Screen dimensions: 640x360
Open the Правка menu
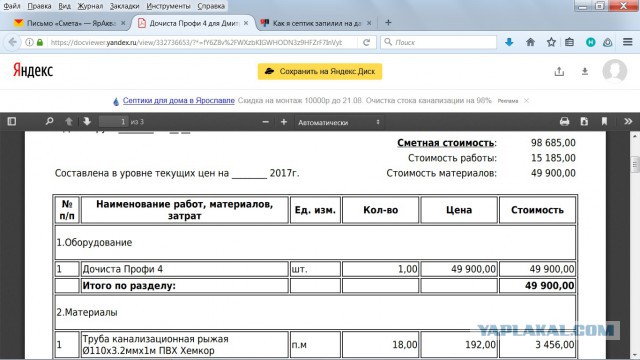(39, 6)
